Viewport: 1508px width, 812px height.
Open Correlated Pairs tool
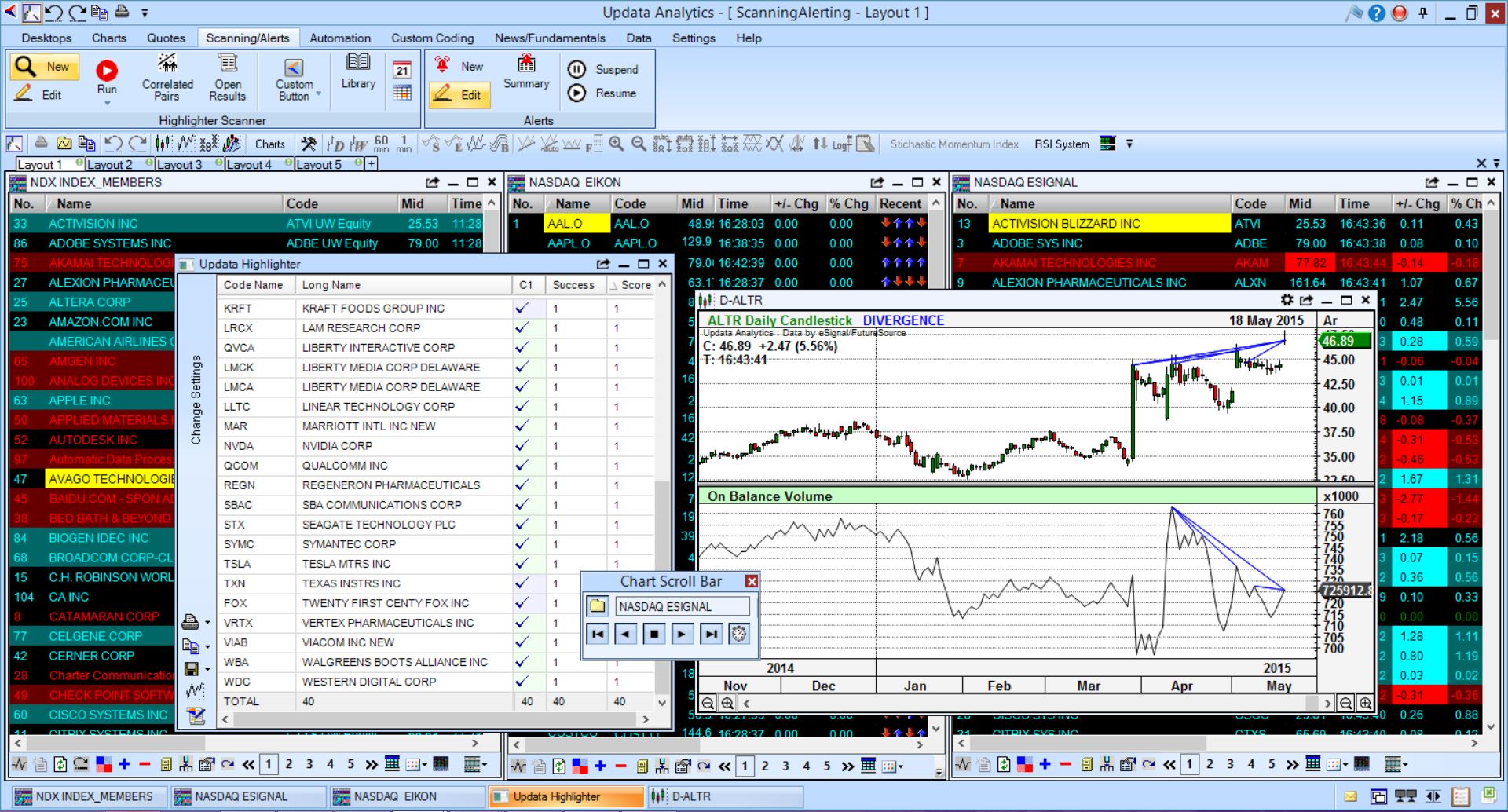click(x=167, y=78)
